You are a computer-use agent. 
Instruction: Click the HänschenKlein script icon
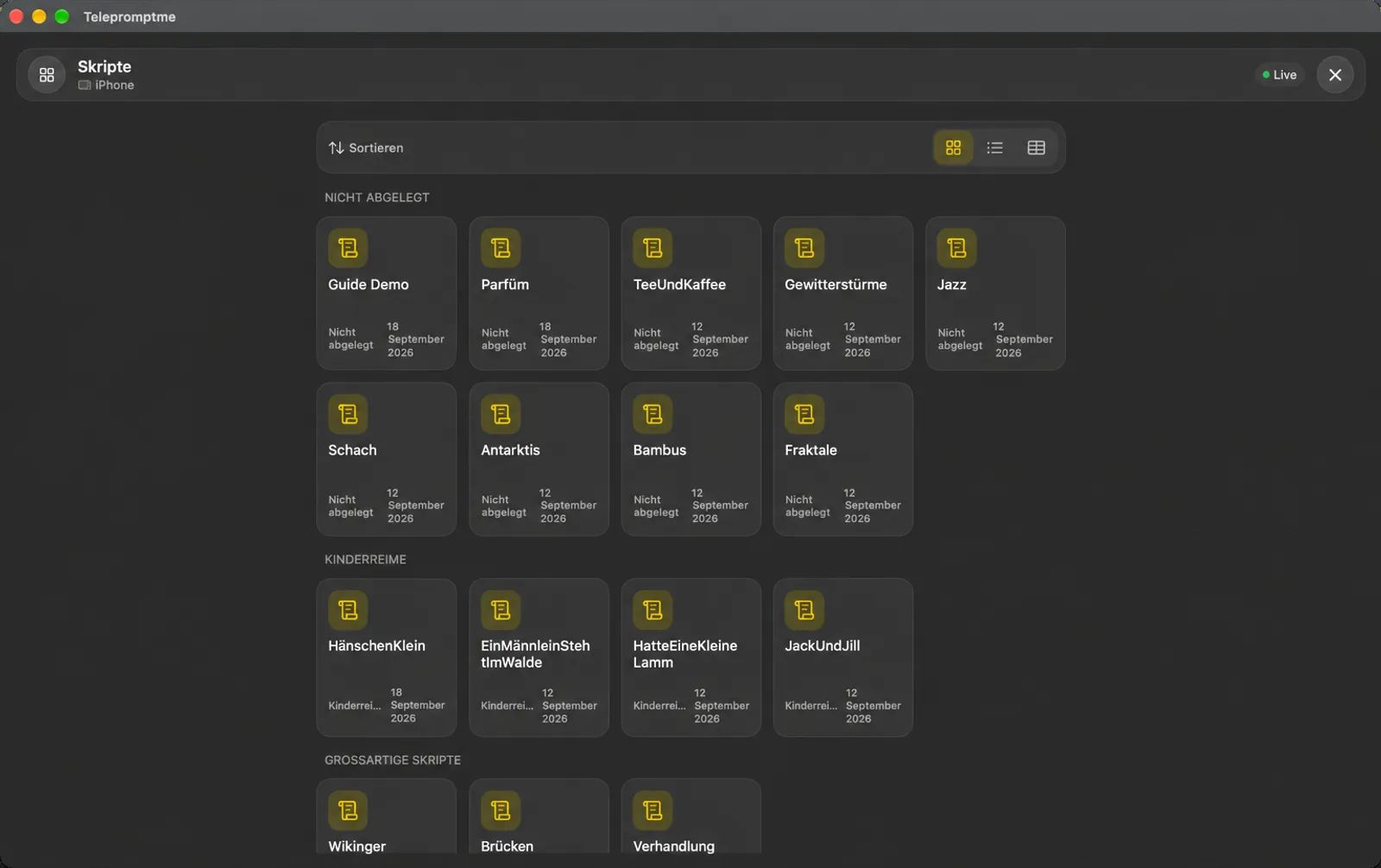348,610
